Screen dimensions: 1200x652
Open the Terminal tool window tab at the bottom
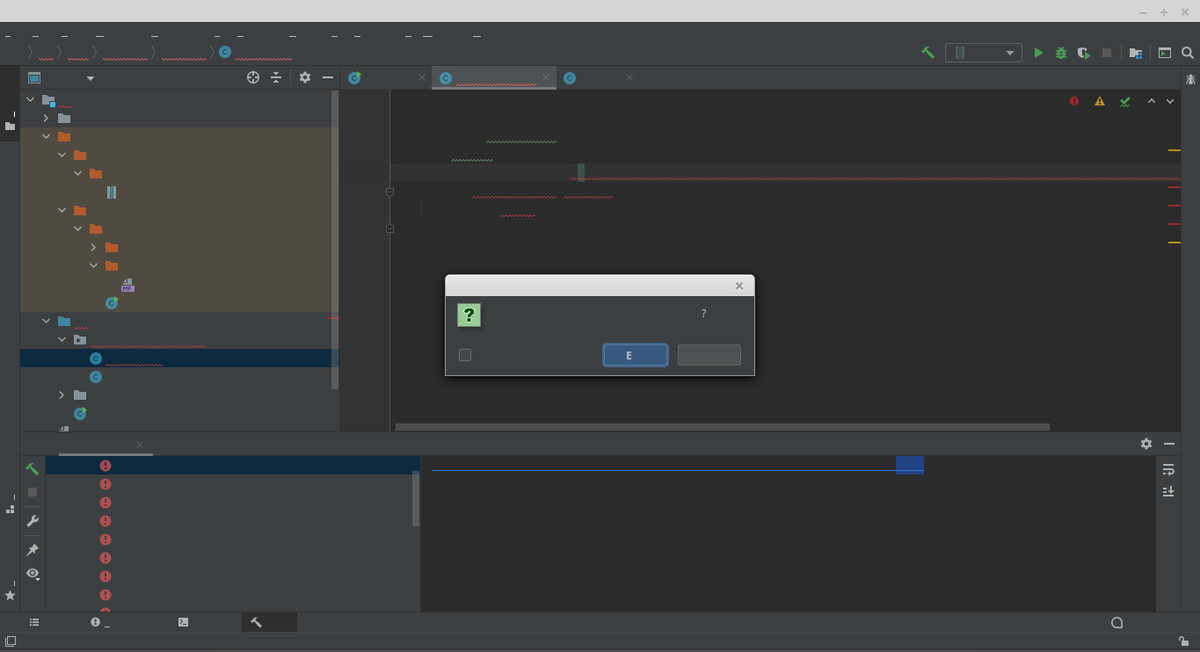pos(183,622)
